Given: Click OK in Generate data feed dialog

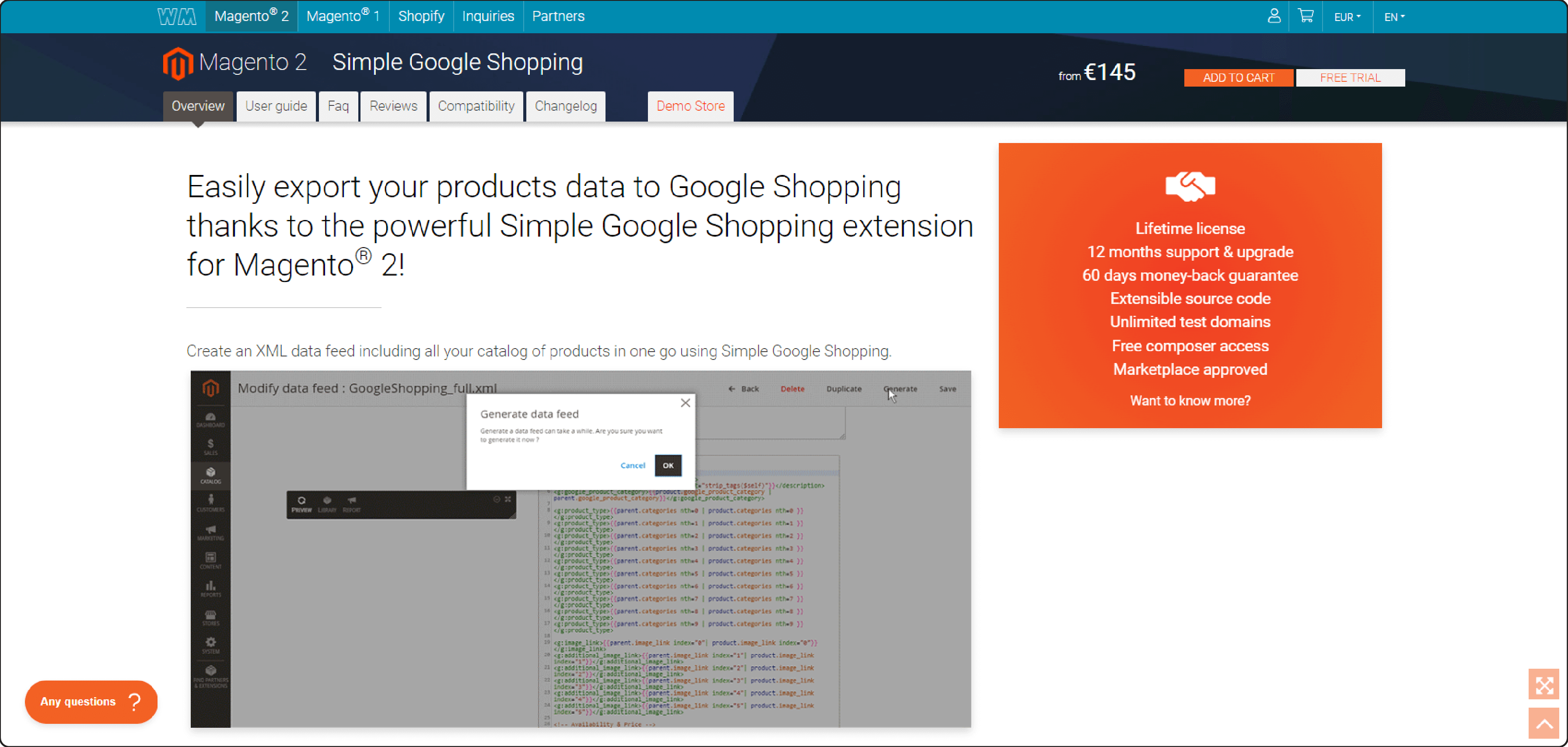Looking at the screenshot, I should (x=668, y=465).
